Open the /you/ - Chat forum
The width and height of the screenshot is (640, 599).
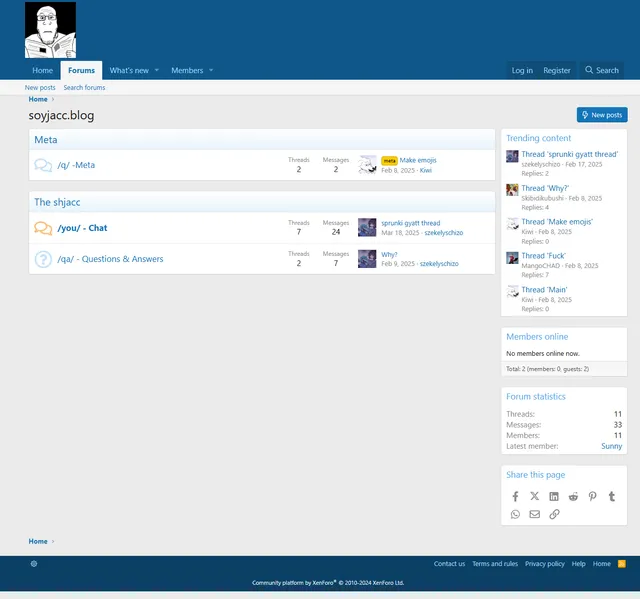coord(82,228)
